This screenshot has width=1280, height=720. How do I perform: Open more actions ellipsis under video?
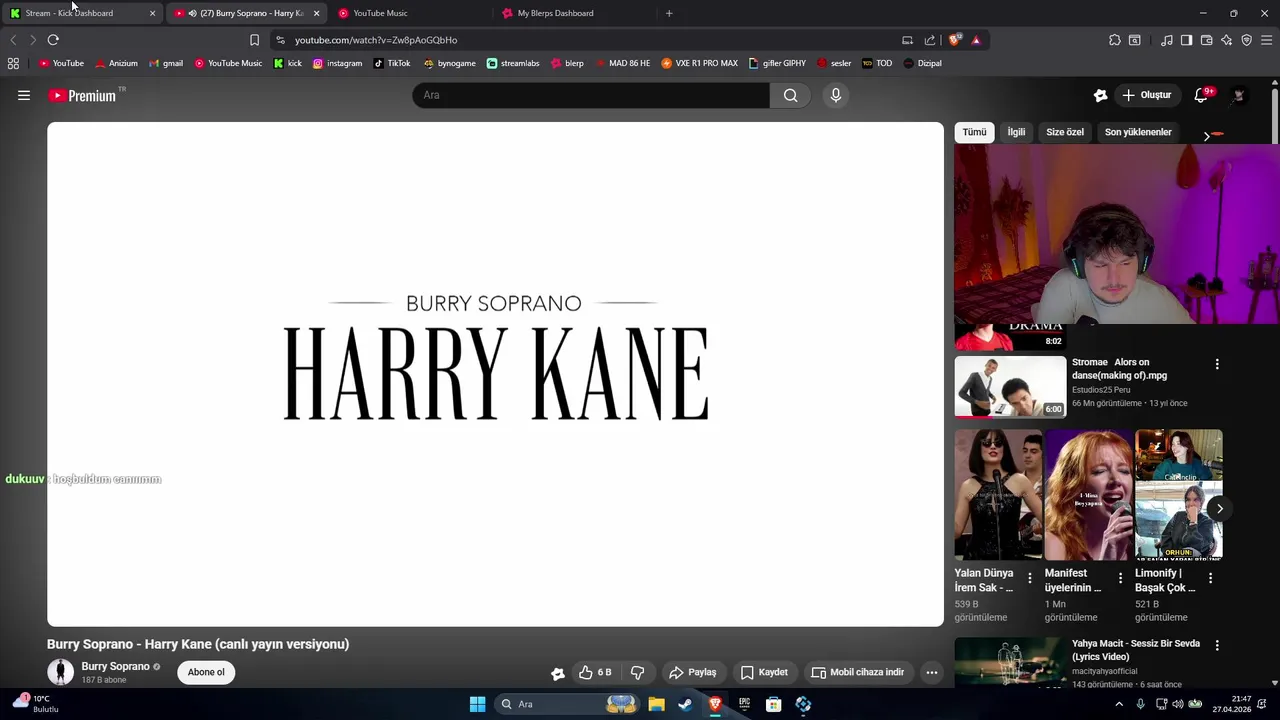[932, 672]
